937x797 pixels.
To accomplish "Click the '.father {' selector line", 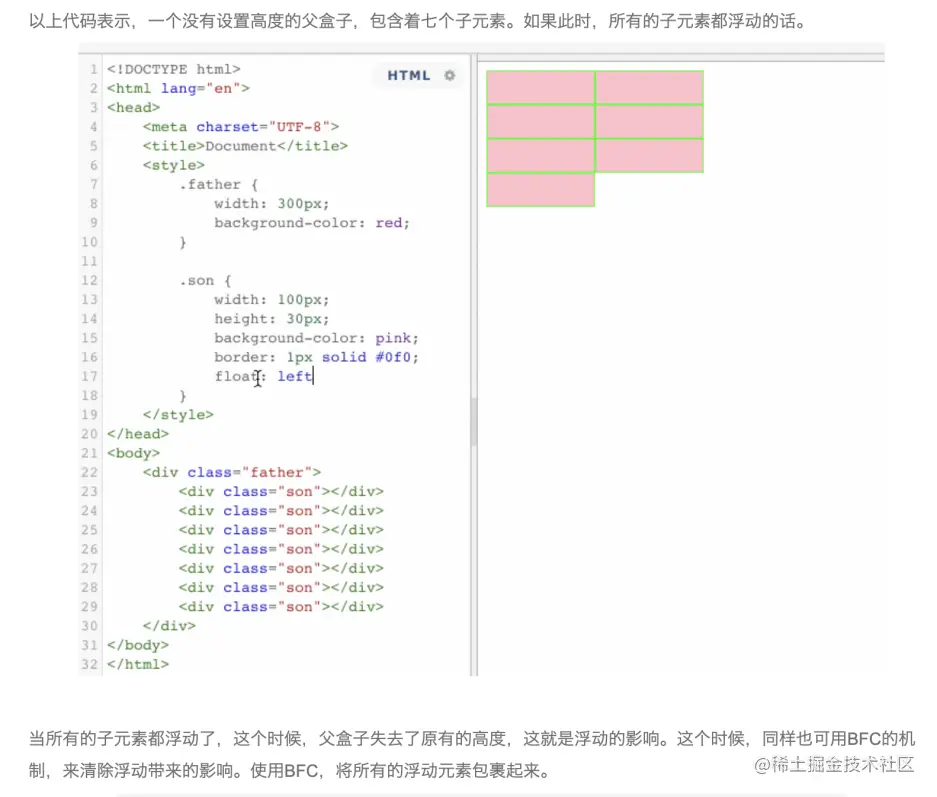I will pos(219,185).
